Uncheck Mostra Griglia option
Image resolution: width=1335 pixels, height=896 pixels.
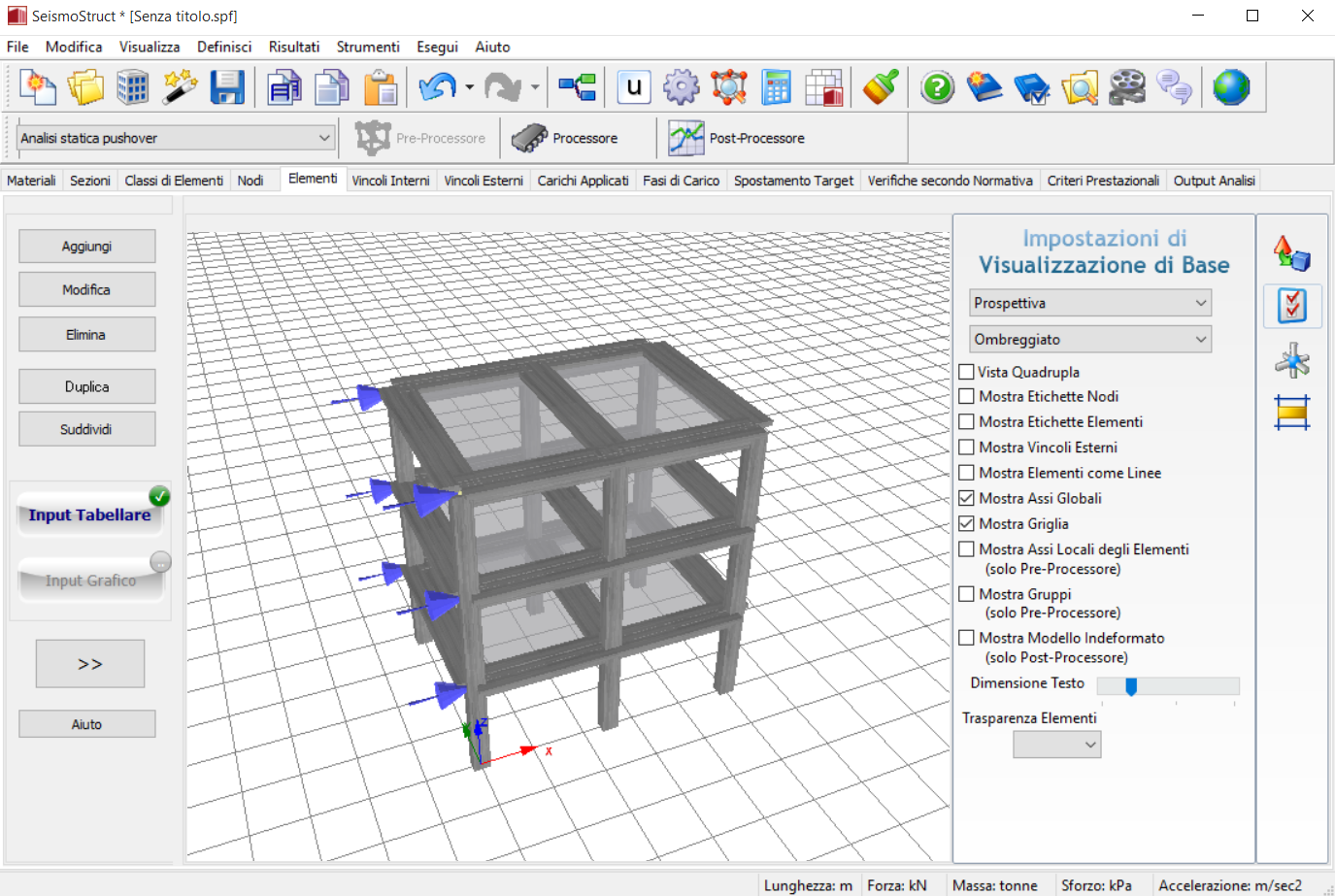(x=967, y=523)
